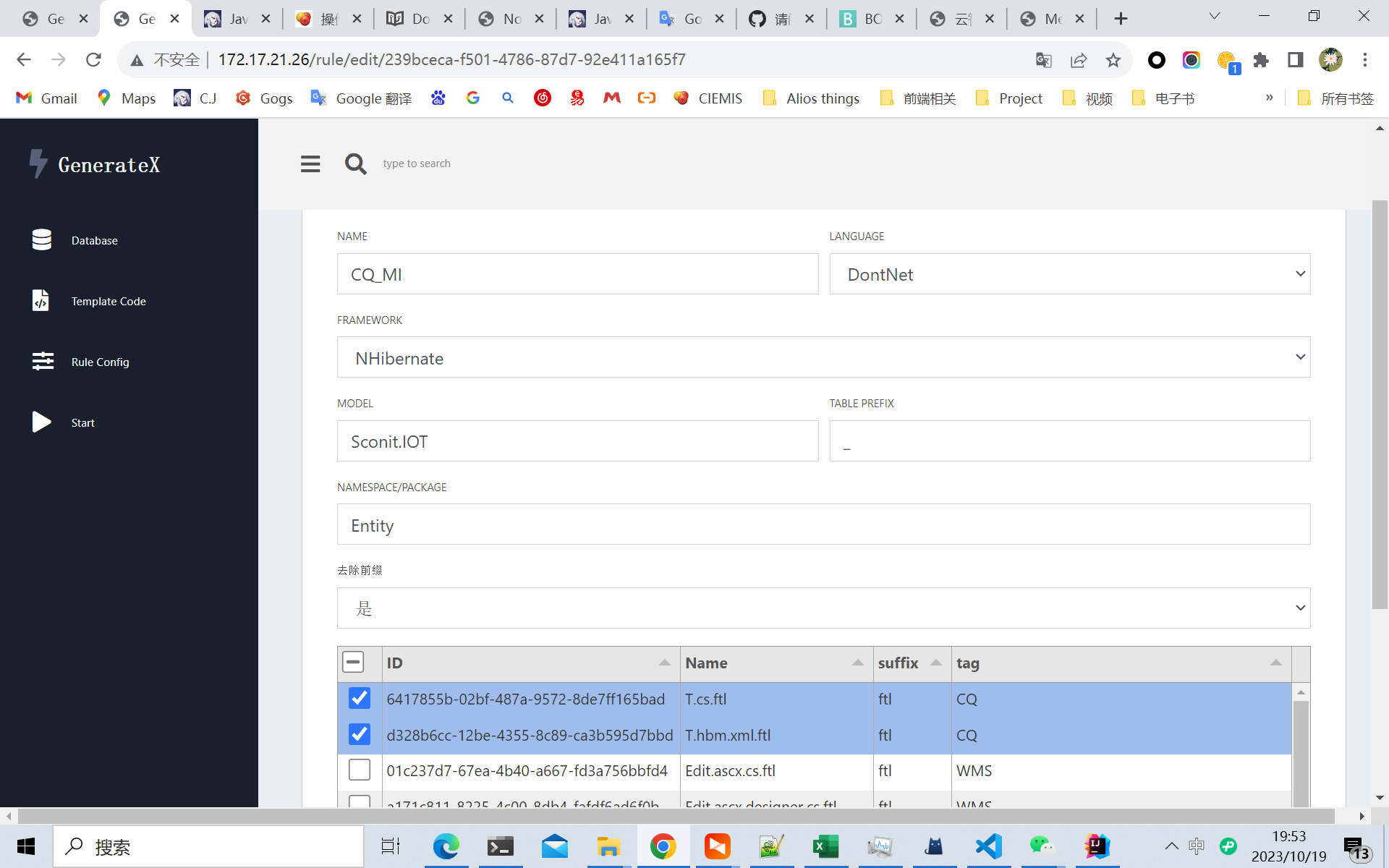Click the translate icon in browser toolbar
The image size is (1389, 868).
1043,60
